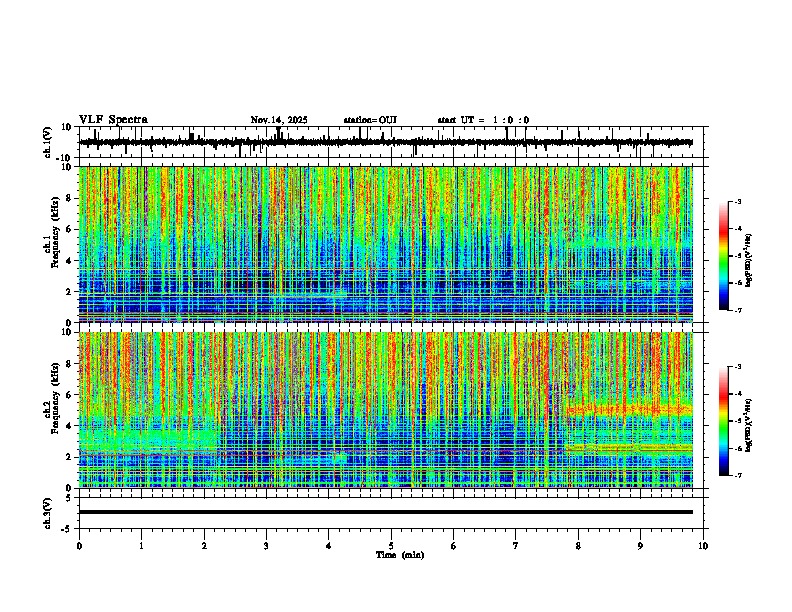Click the time-axis tick label "10"

pyautogui.click(x=703, y=546)
